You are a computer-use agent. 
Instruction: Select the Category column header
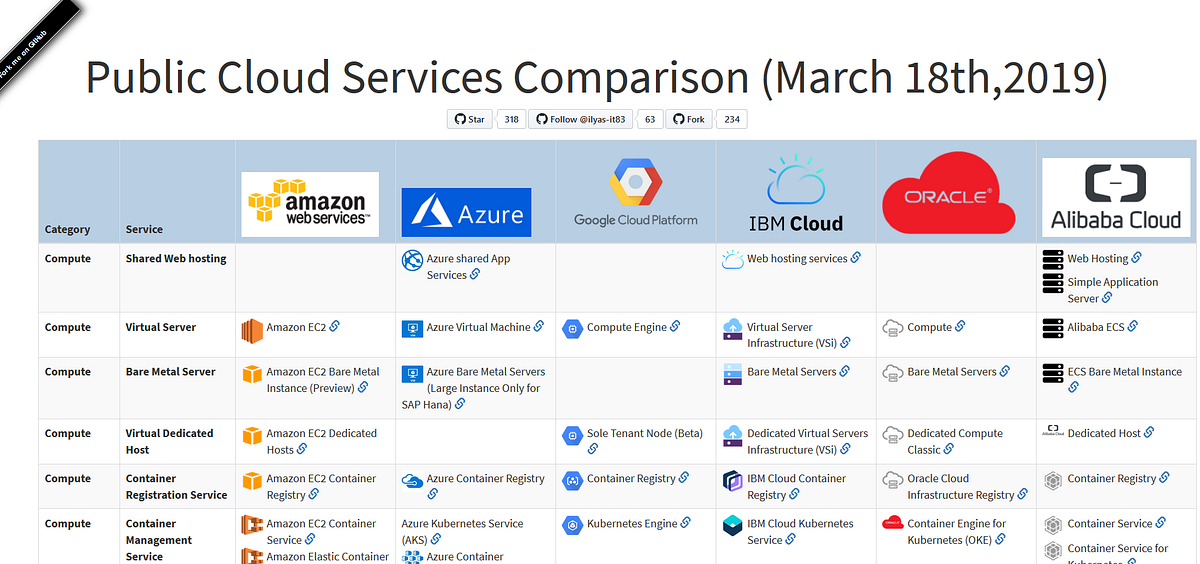pos(67,229)
